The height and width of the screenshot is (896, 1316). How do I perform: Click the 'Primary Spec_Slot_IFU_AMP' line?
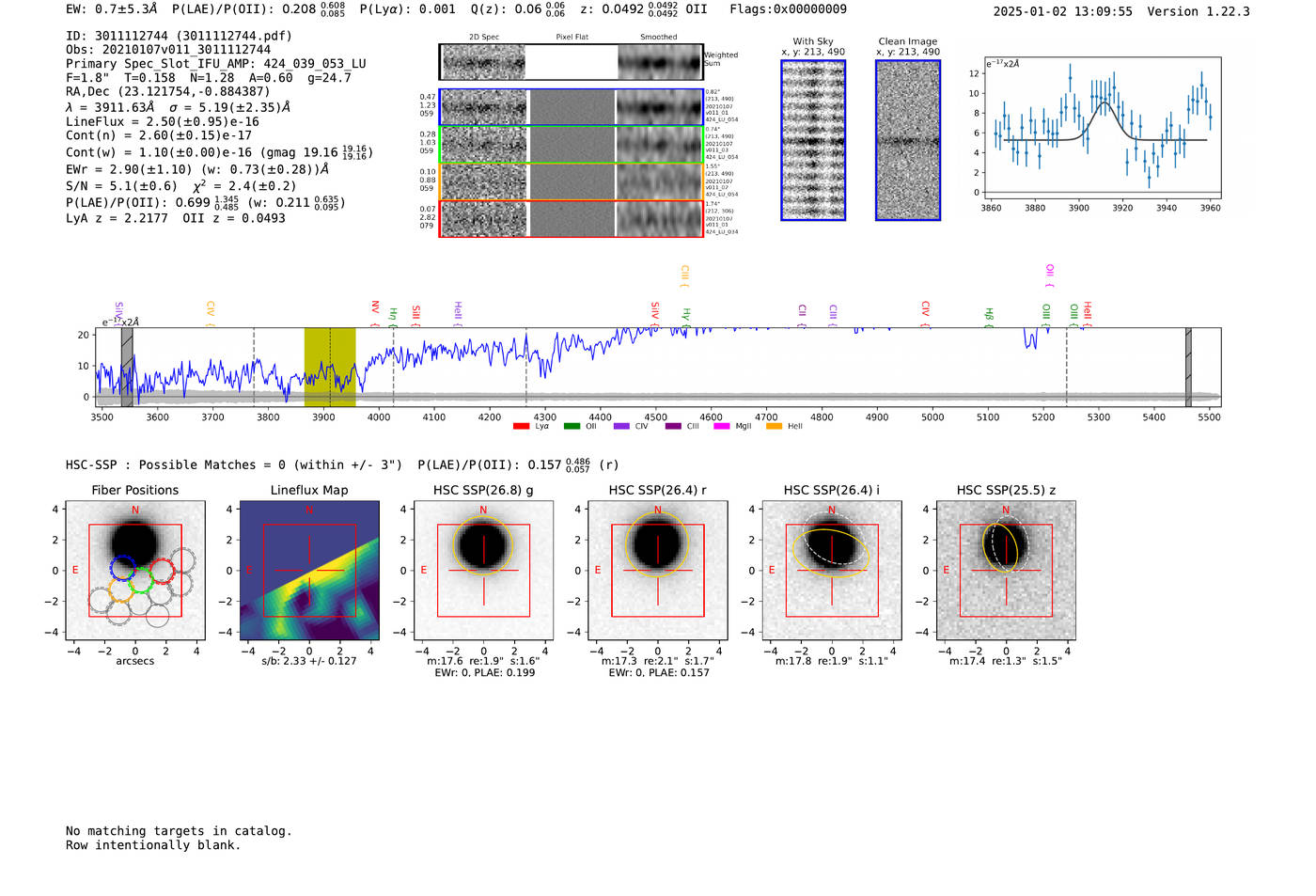coord(216,64)
